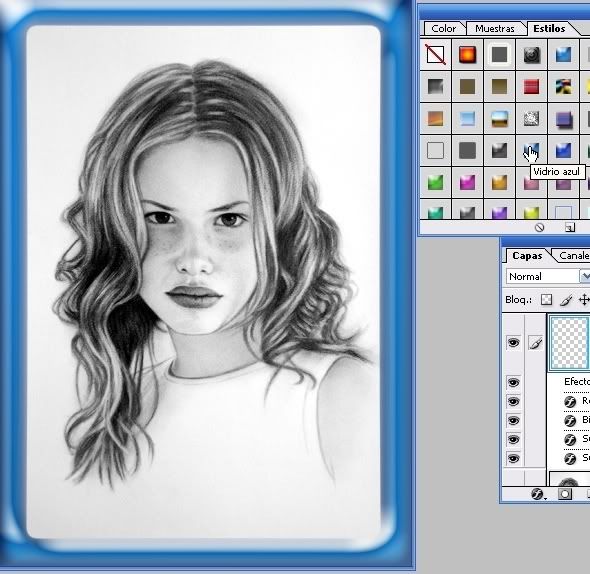Switch to the Muestras tab
590x574 pixels.
pos(494,29)
